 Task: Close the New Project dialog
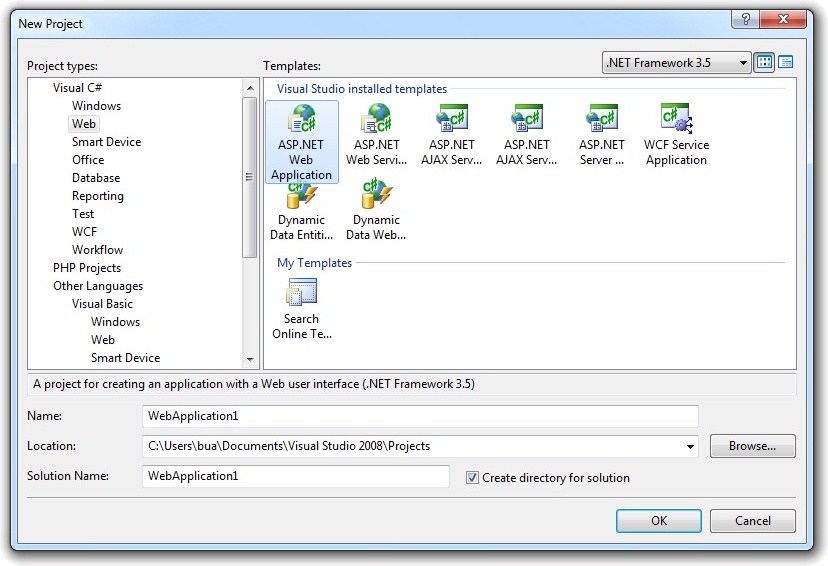(783, 20)
